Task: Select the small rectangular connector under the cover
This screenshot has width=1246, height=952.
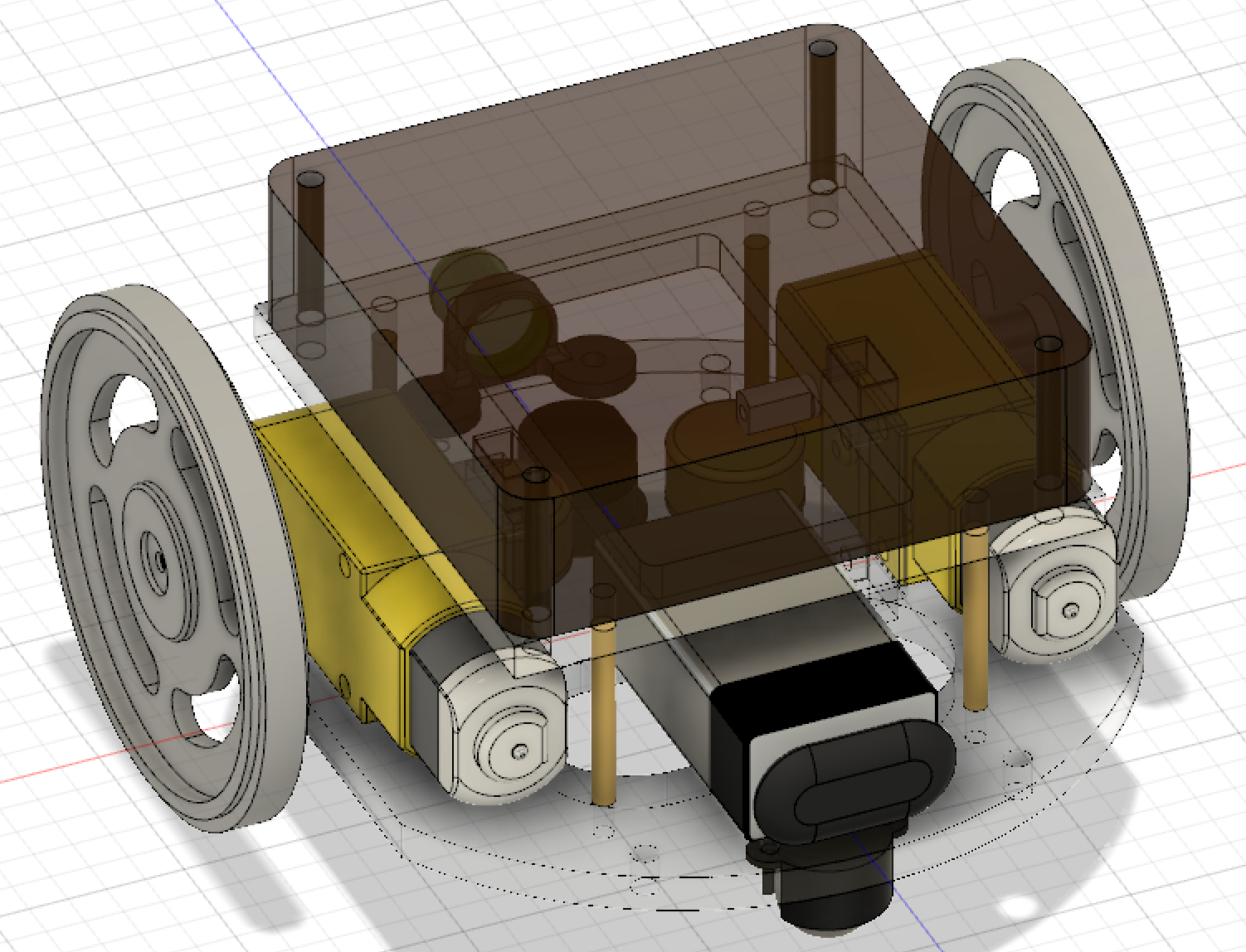Action: tap(773, 408)
